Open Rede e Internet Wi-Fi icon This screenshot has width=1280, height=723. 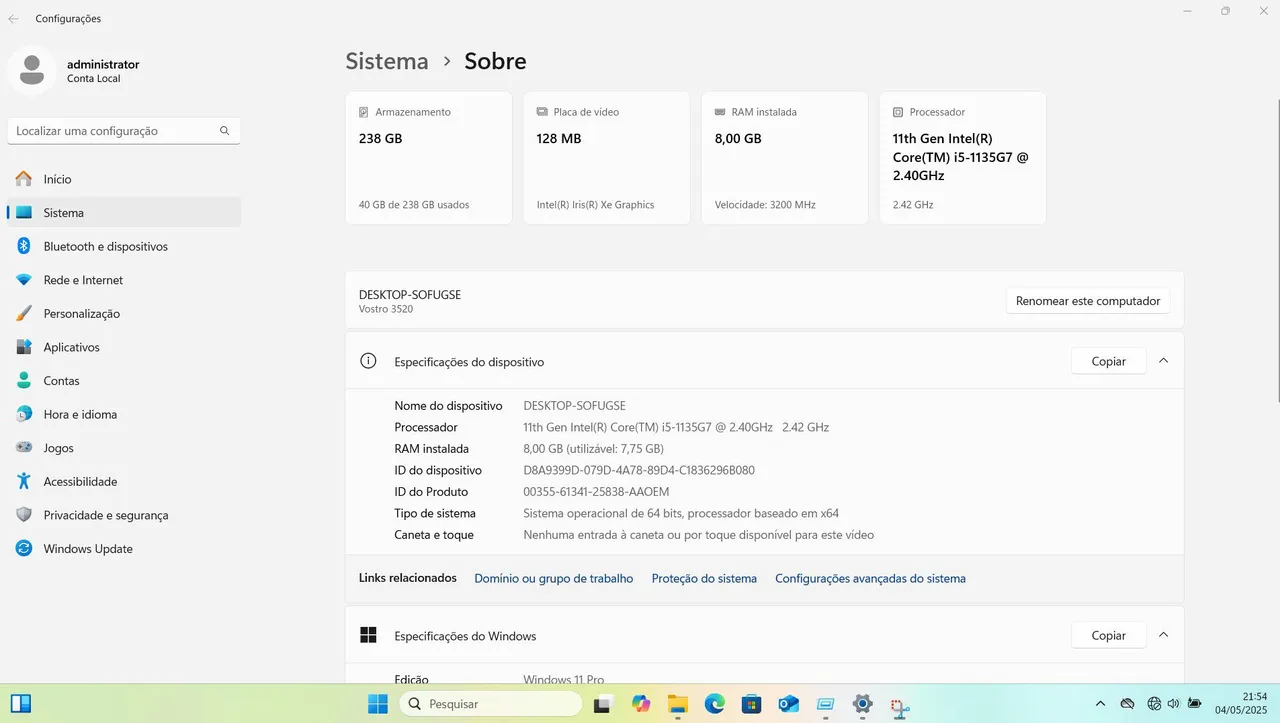click(24, 280)
